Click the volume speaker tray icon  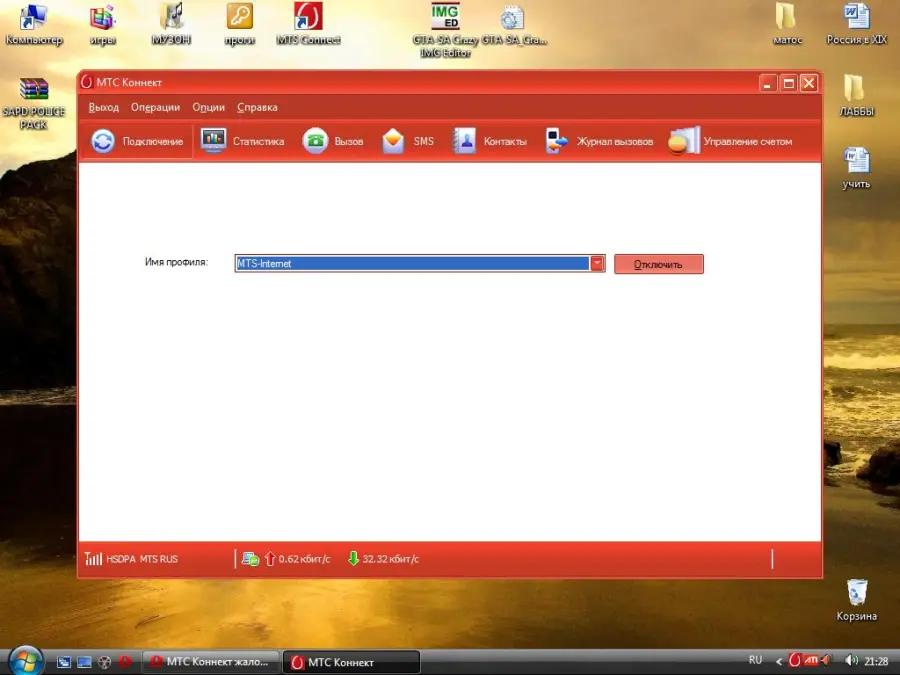click(x=851, y=661)
